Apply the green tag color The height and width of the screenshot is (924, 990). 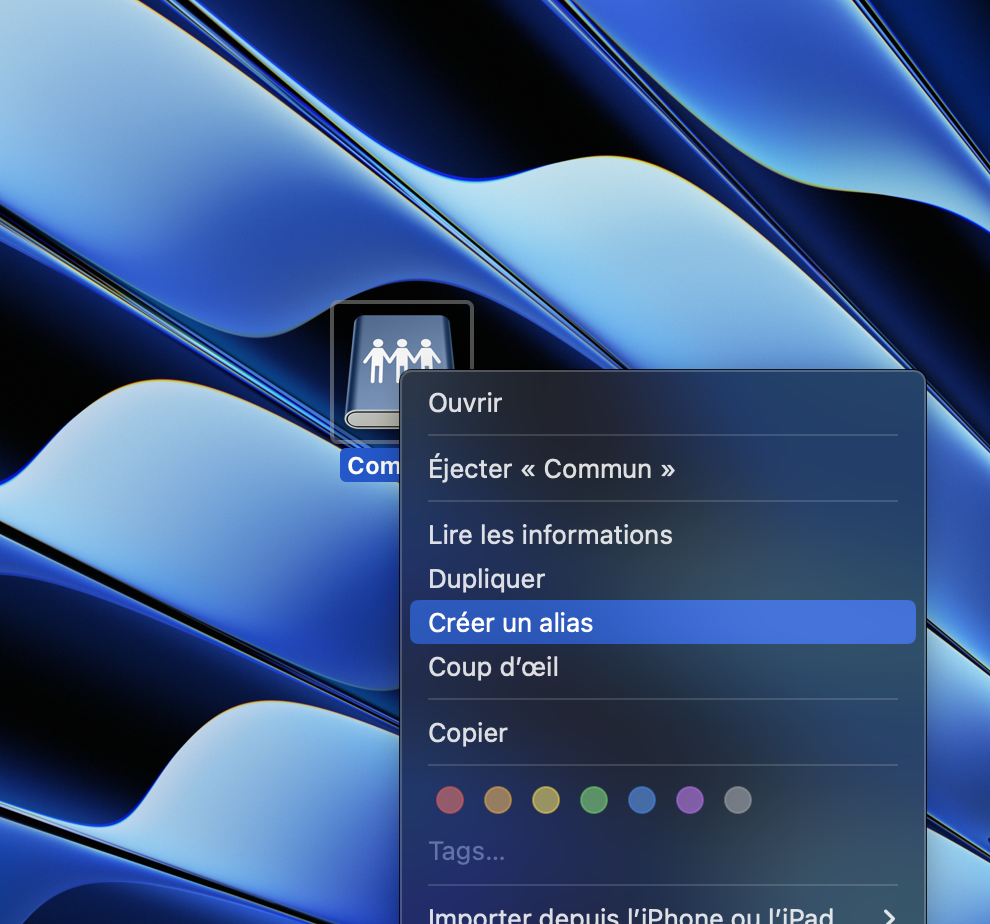[x=594, y=800]
